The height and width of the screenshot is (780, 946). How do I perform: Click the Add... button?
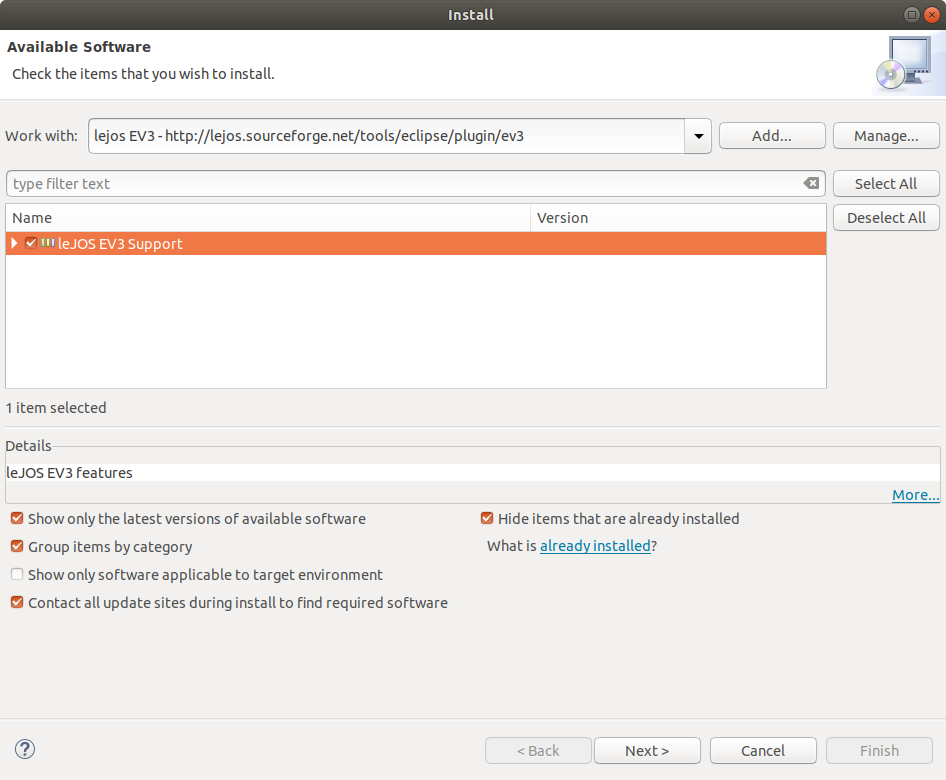click(771, 135)
